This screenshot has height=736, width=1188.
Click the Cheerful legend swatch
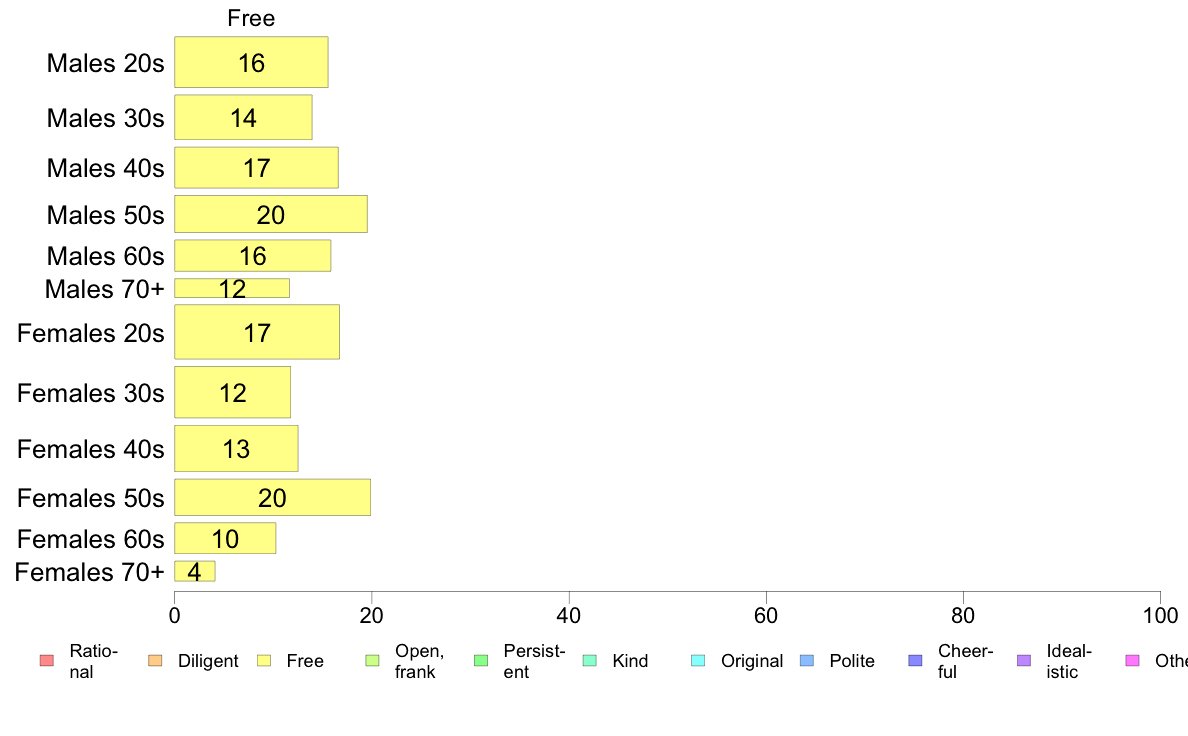915,661
